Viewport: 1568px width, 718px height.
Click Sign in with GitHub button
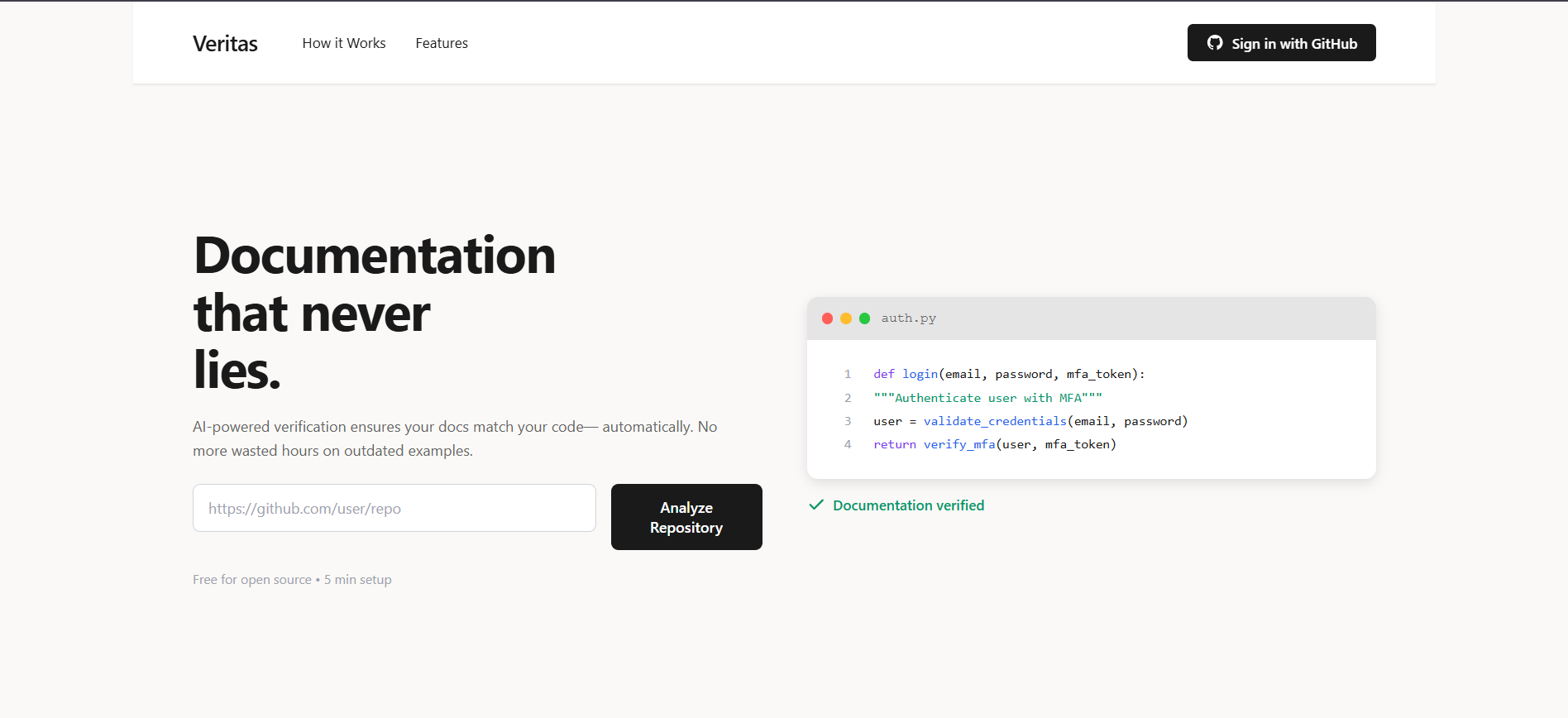(x=1281, y=43)
